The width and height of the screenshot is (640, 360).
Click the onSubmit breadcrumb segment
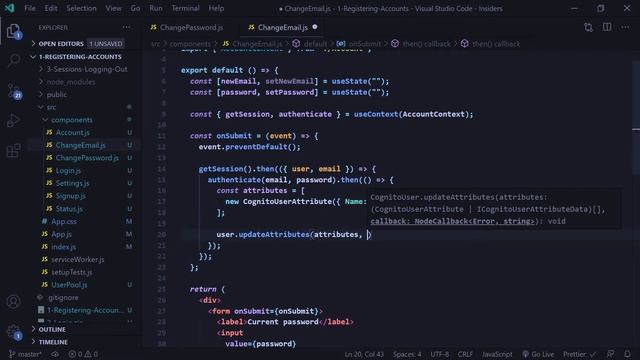click(x=364, y=44)
